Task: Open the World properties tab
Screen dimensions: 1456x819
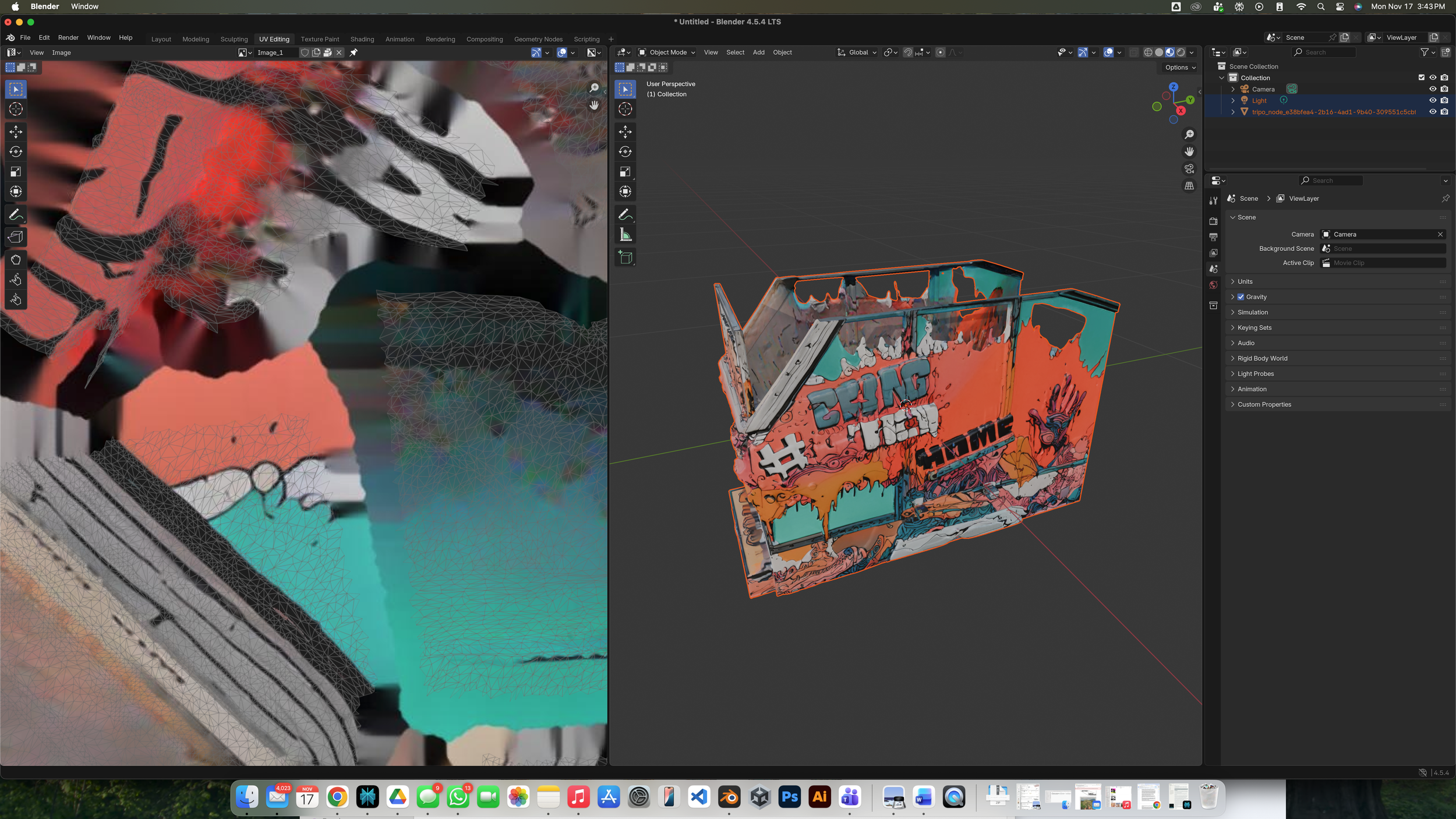Action: point(1213,285)
